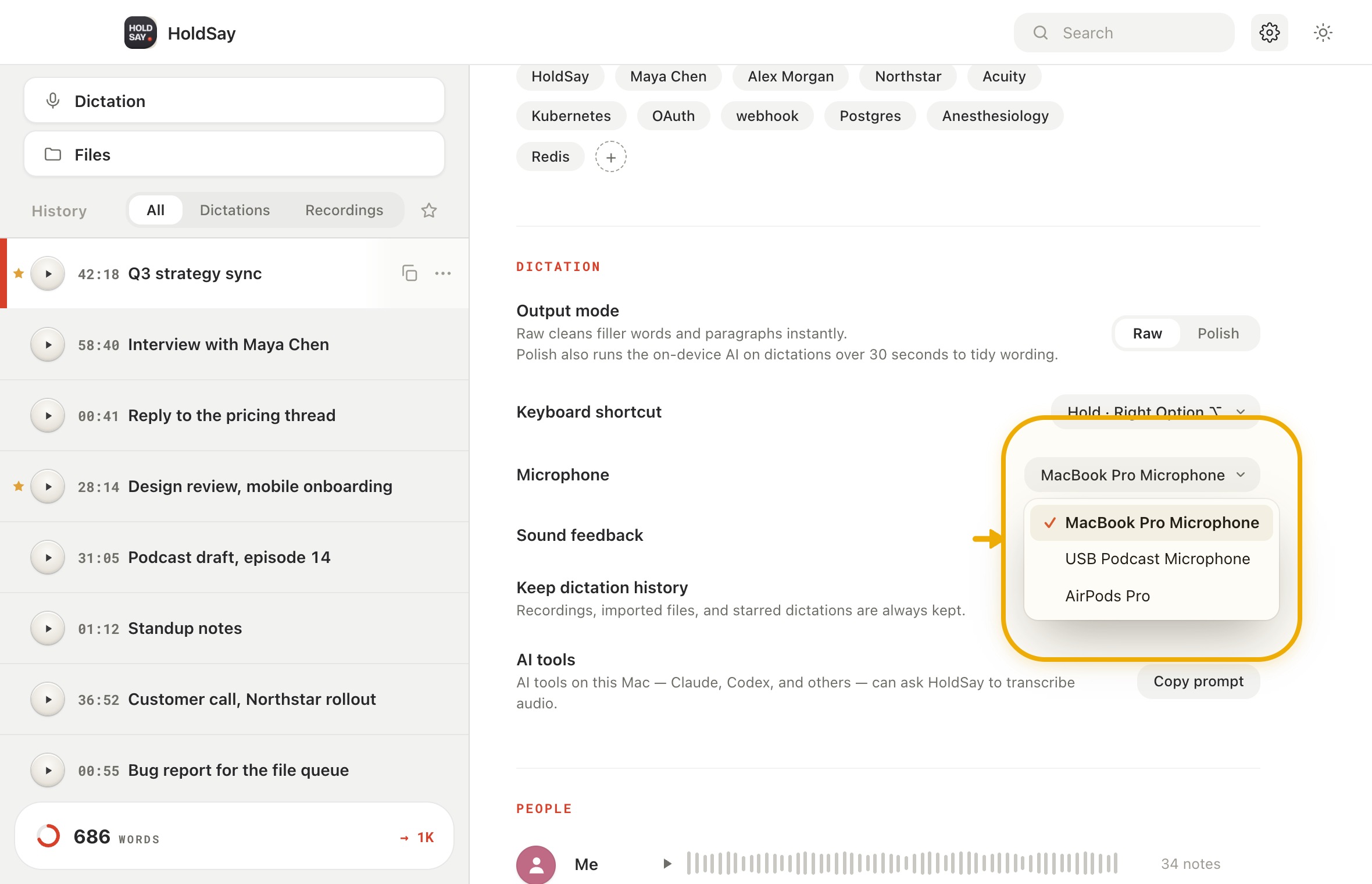Collapse the MacBook Pro Microphone dropdown

point(1142,475)
